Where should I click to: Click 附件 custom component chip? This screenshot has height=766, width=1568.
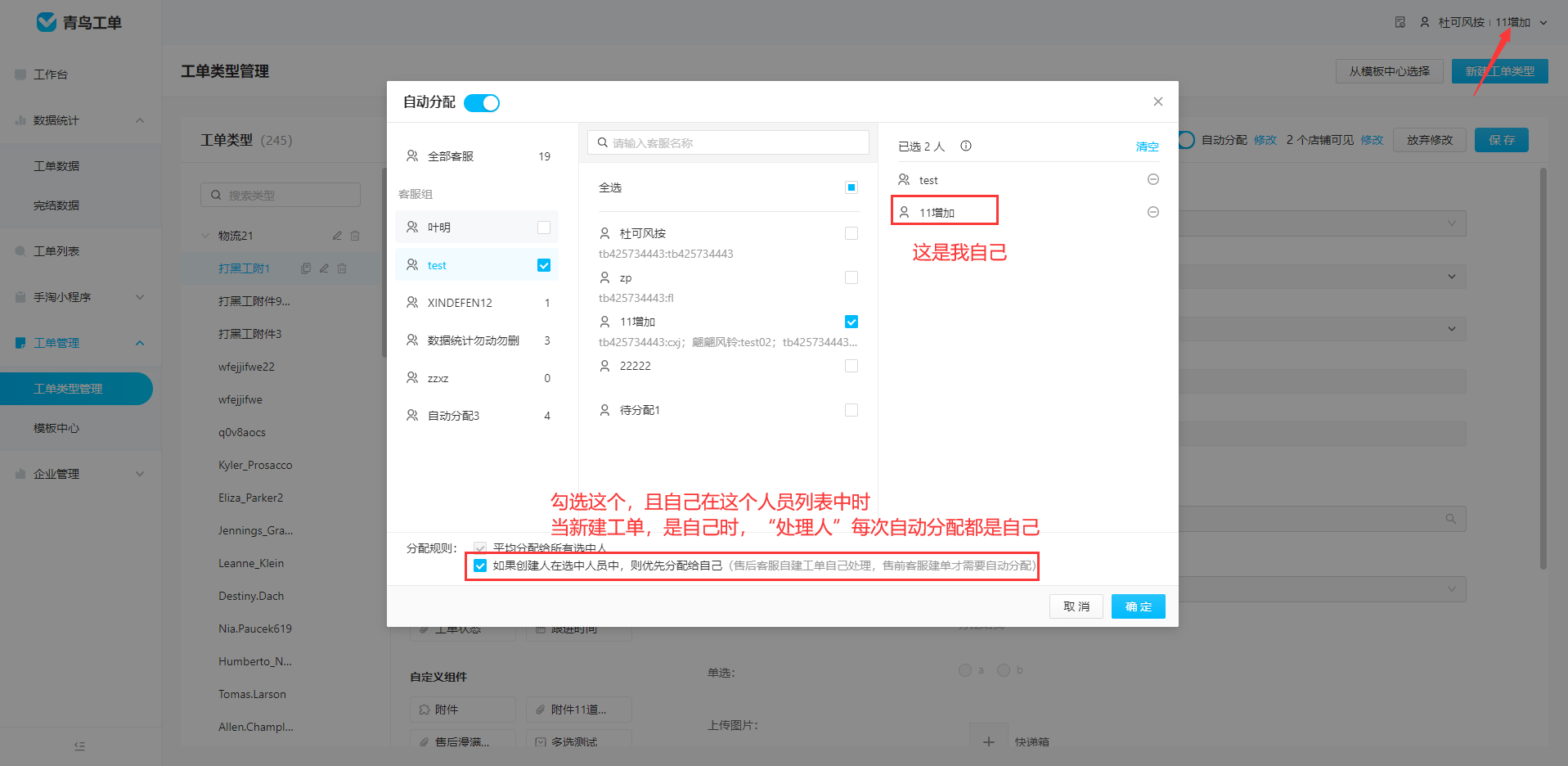tap(463, 710)
